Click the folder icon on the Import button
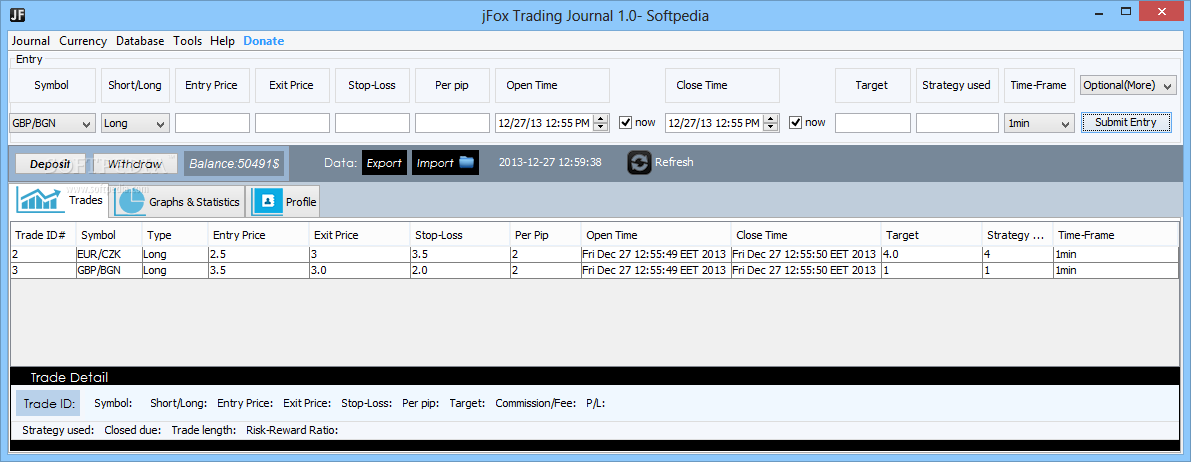This screenshot has width=1191, height=462. click(x=466, y=162)
